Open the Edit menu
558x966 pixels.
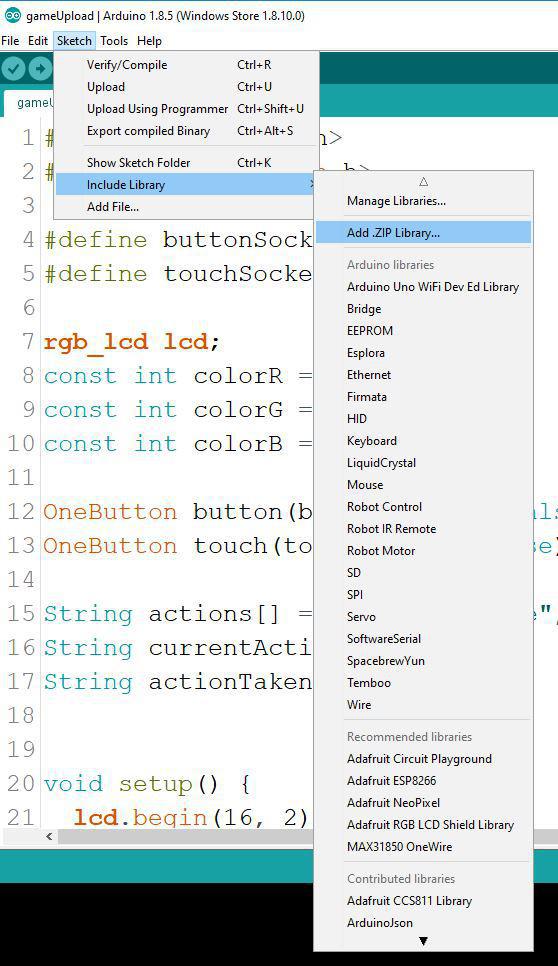(38, 41)
